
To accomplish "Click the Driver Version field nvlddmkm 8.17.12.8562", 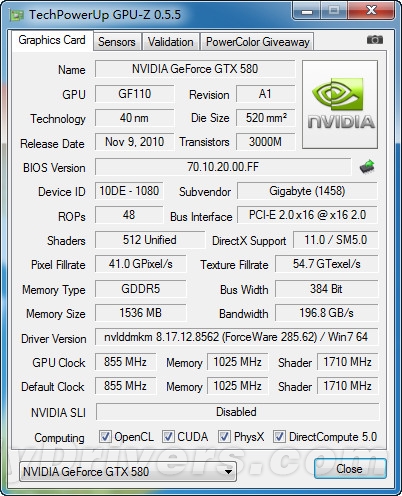I will 237,337.
